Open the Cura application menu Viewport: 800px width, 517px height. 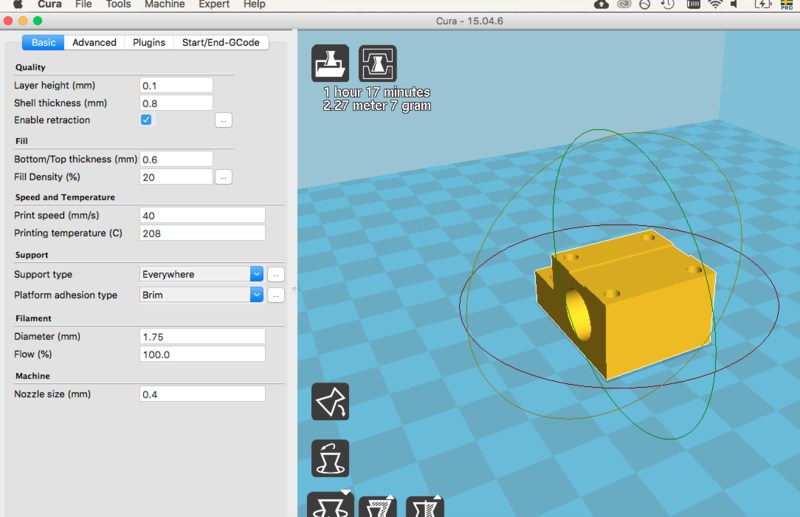pos(49,5)
